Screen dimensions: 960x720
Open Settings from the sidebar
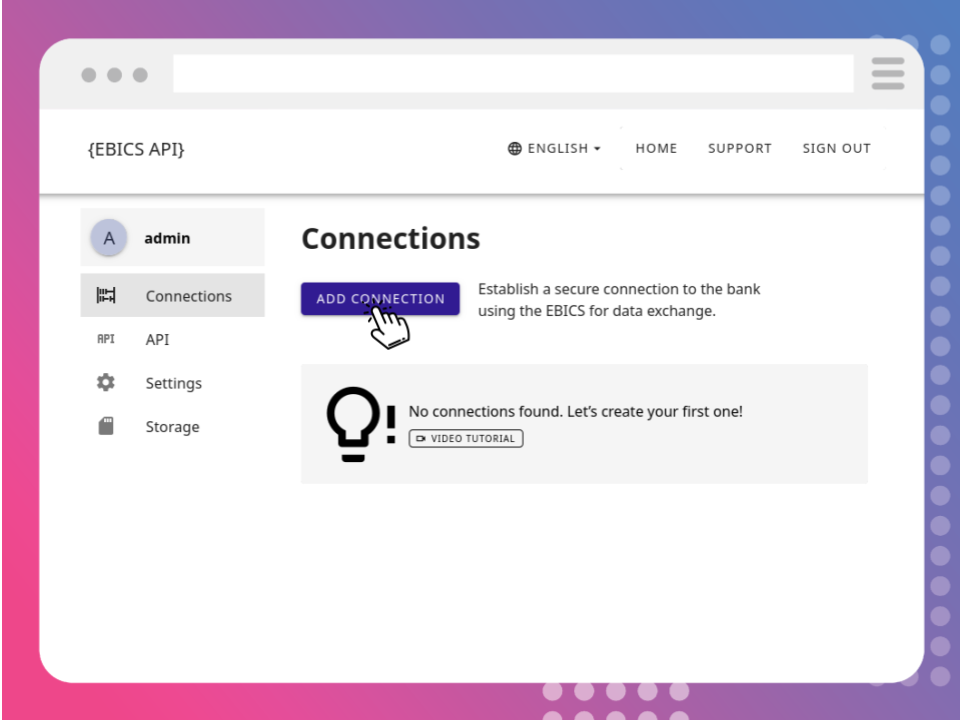(173, 383)
